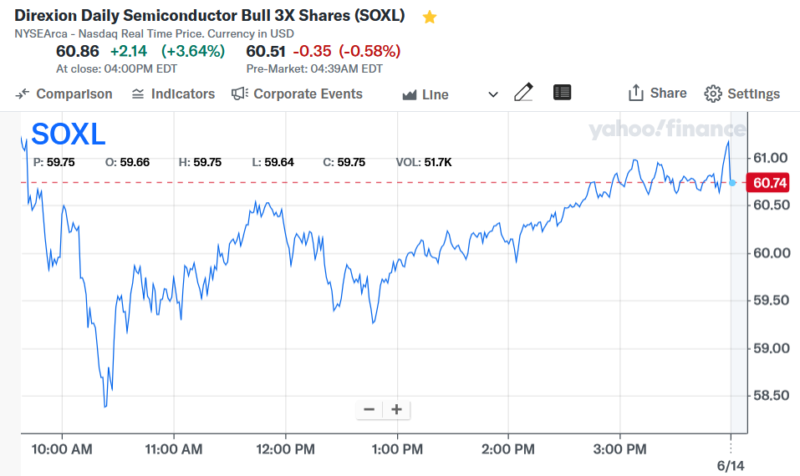Zoom in with the plus button
This screenshot has width=800, height=476.
tap(396, 409)
